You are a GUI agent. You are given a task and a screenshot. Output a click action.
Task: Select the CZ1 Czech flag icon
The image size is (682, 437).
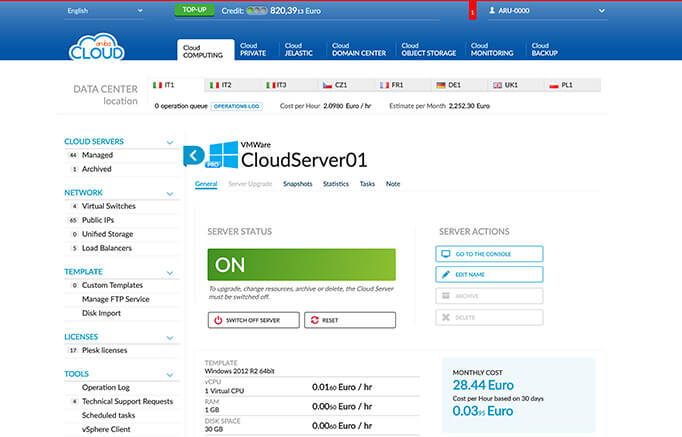tap(327, 85)
